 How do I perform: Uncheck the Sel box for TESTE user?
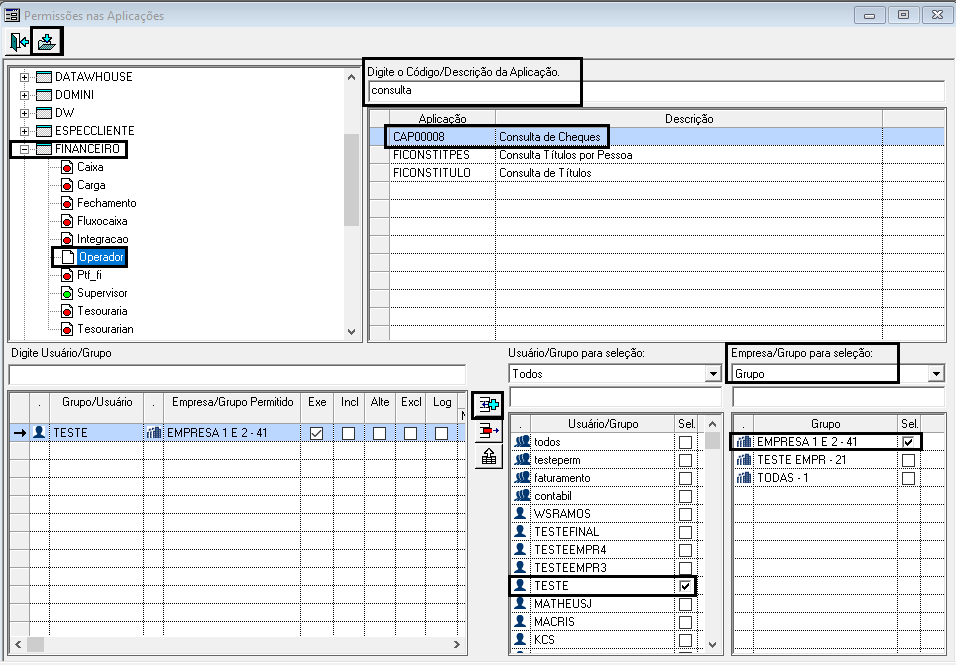coord(685,586)
